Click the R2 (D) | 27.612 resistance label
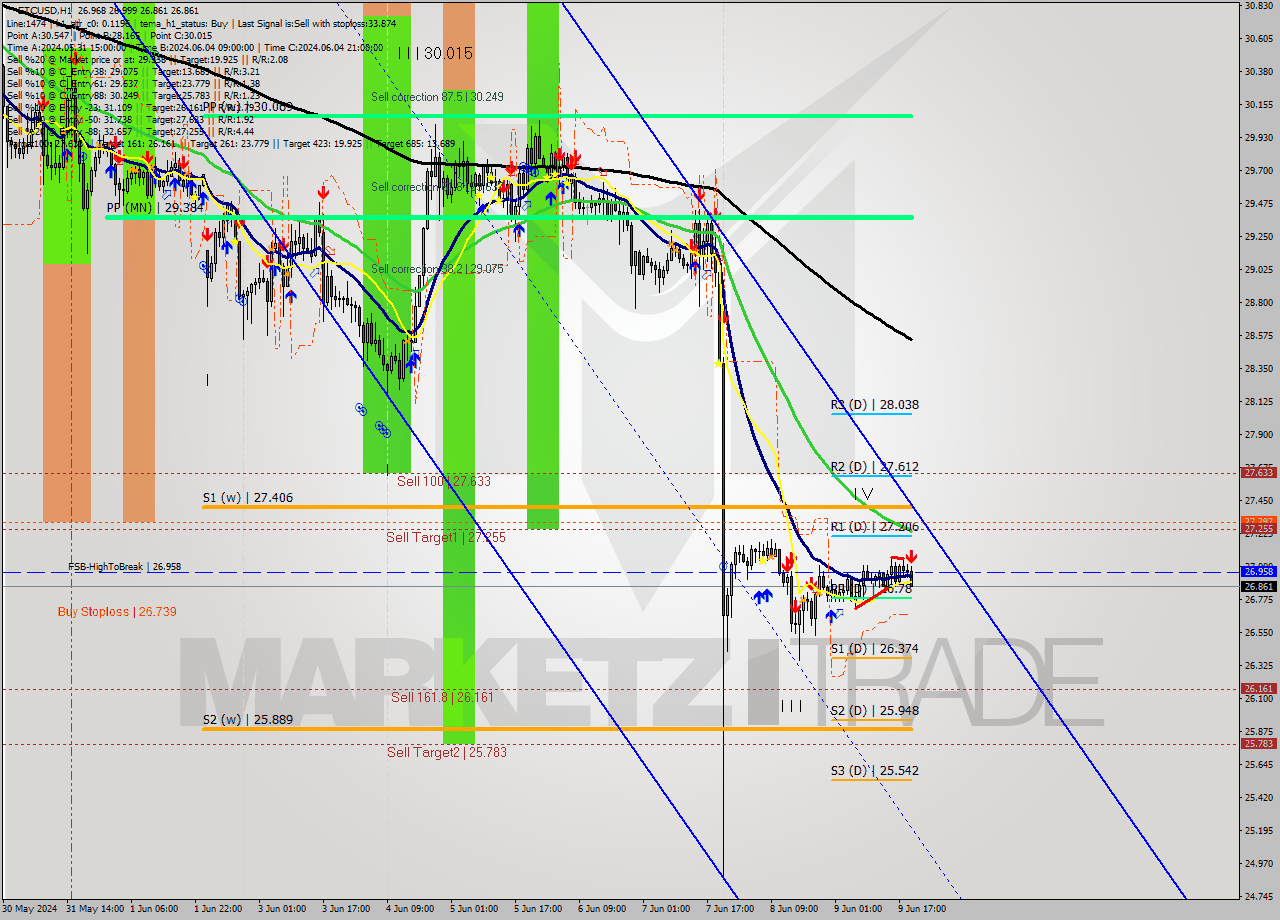The height and width of the screenshot is (920, 1280). 874,467
